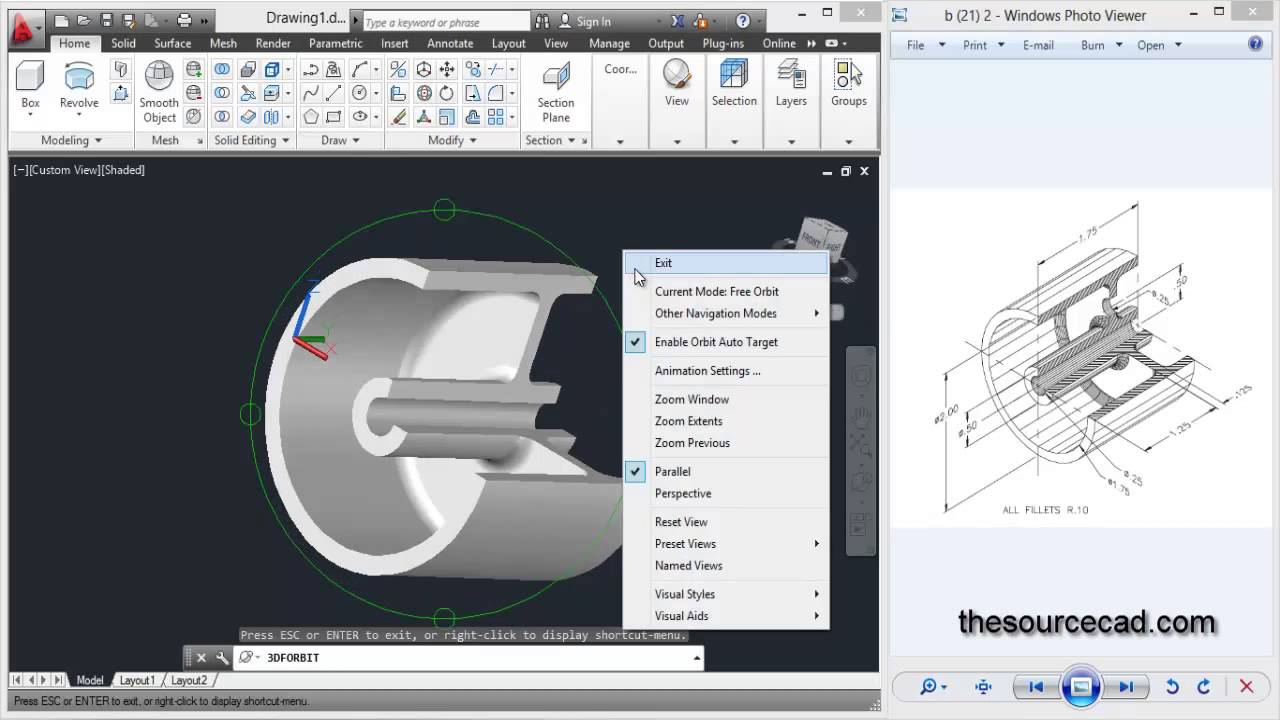
Task: Delete the picture in Photo Viewer
Action: point(1246,687)
